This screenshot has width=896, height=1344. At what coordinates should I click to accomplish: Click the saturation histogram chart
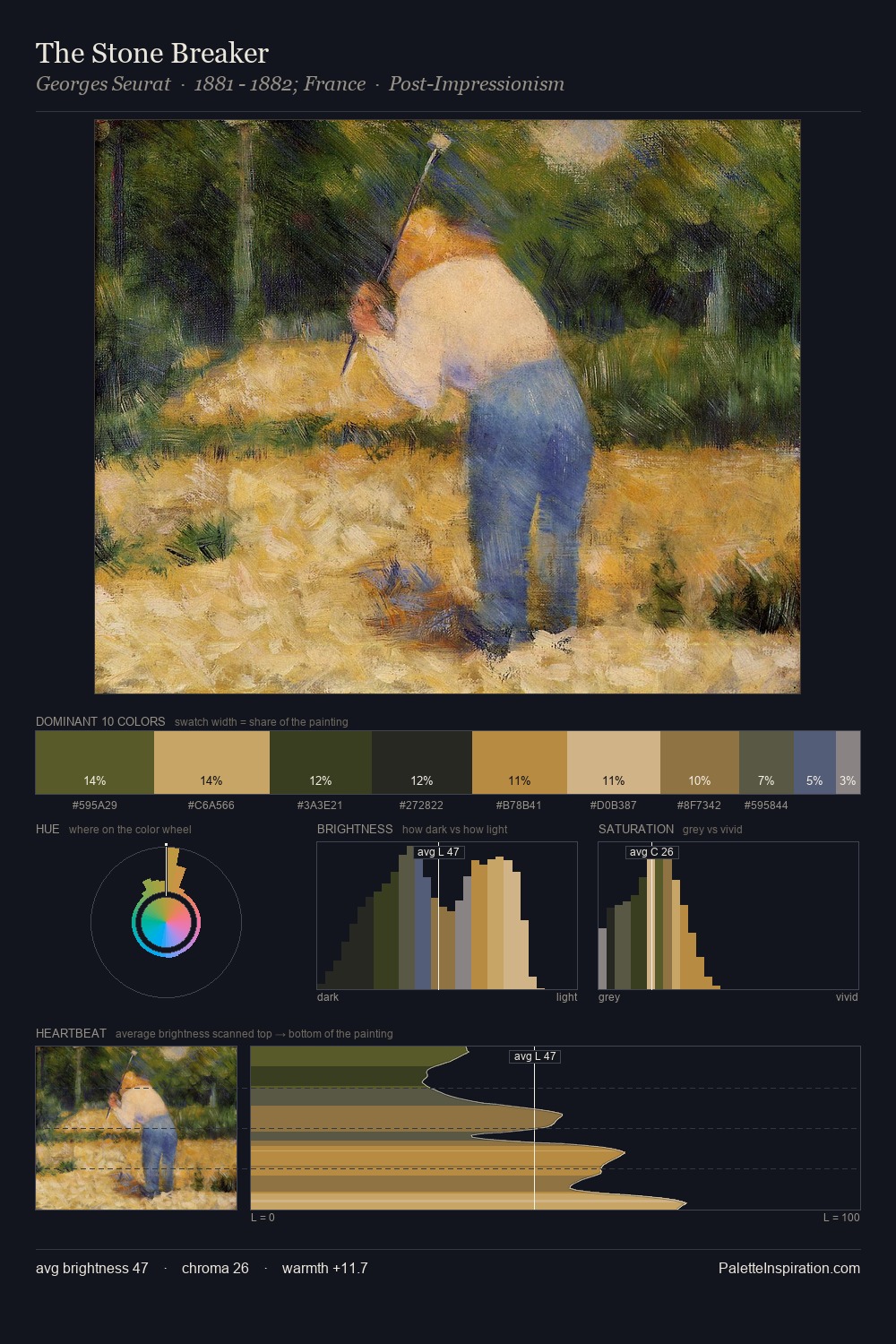[728, 916]
